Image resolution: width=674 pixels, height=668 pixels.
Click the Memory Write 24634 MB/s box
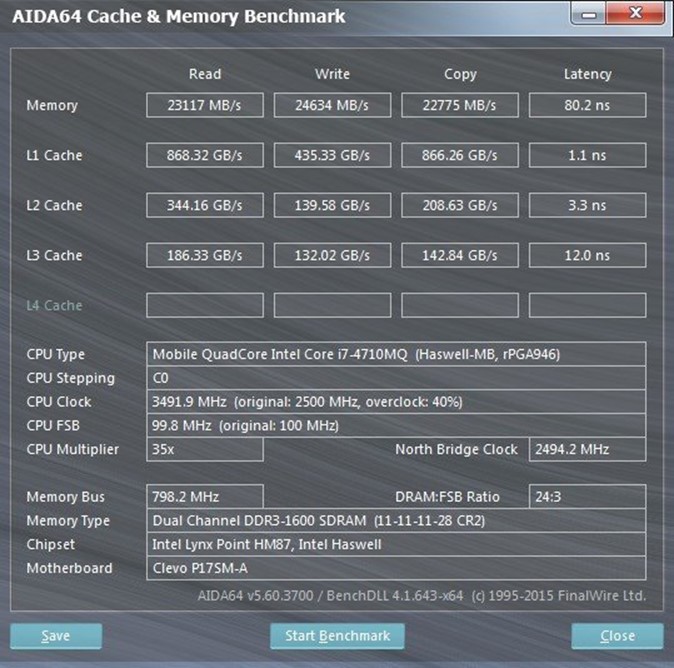click(x=332, y=105)
